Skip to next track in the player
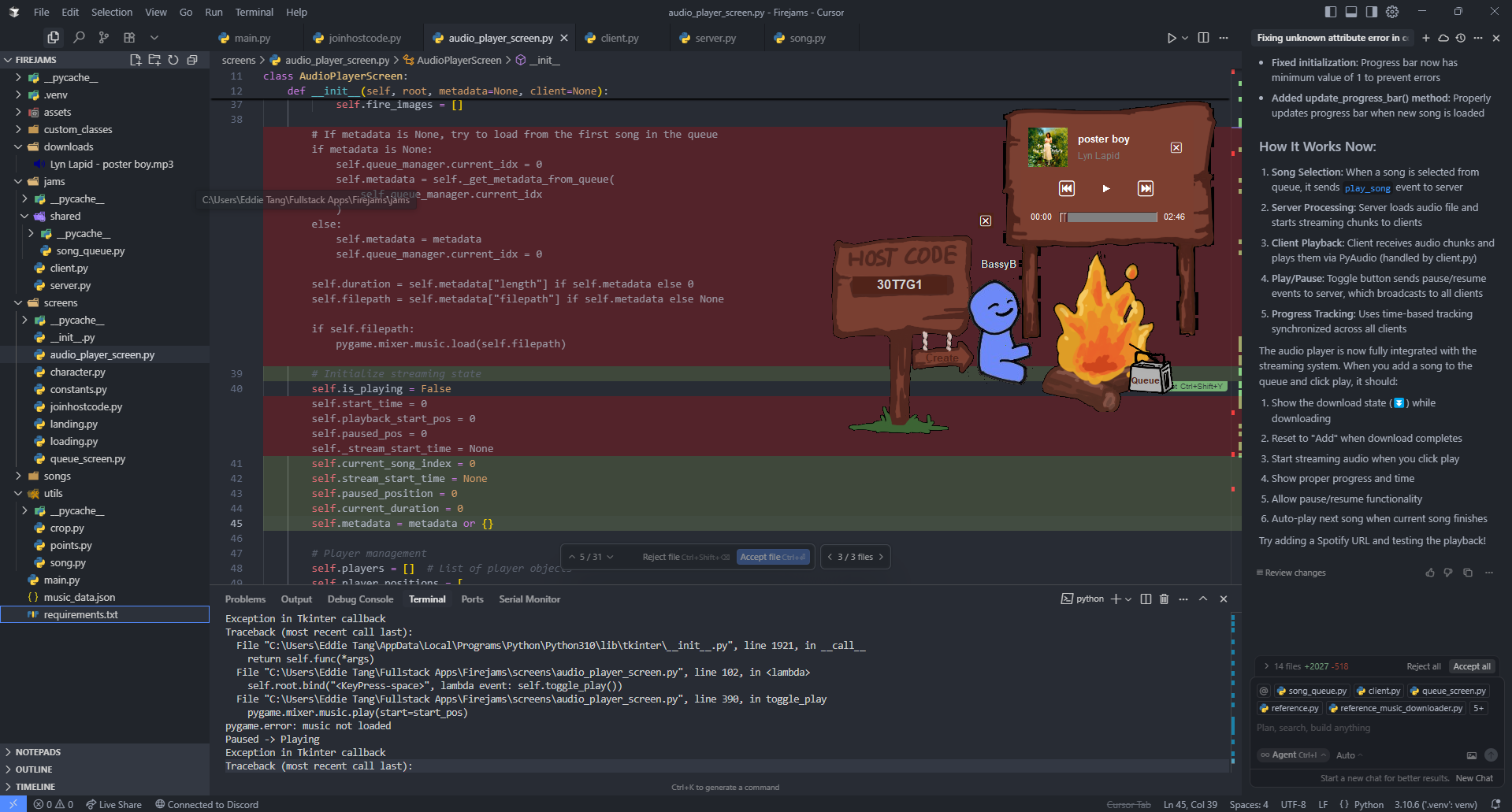The width and height of the screenshot is (1512, 812). coord(1146,188)
